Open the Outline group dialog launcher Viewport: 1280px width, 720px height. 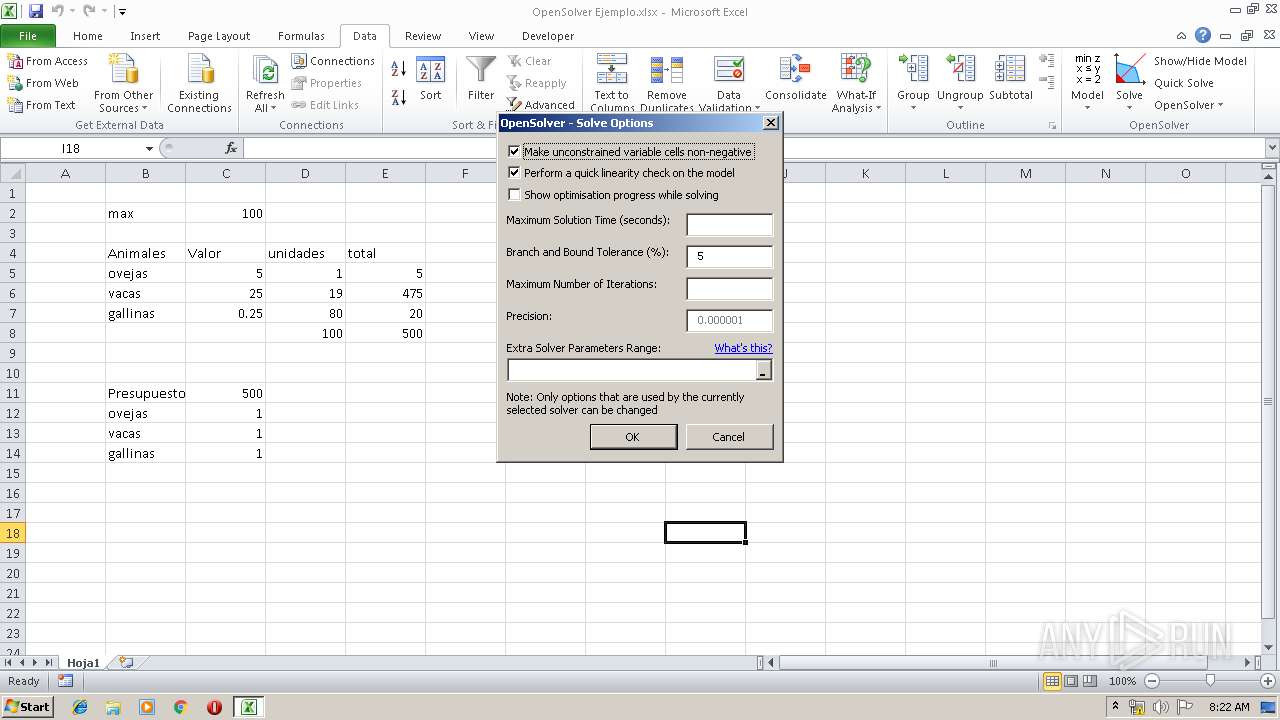(1052, 126)
